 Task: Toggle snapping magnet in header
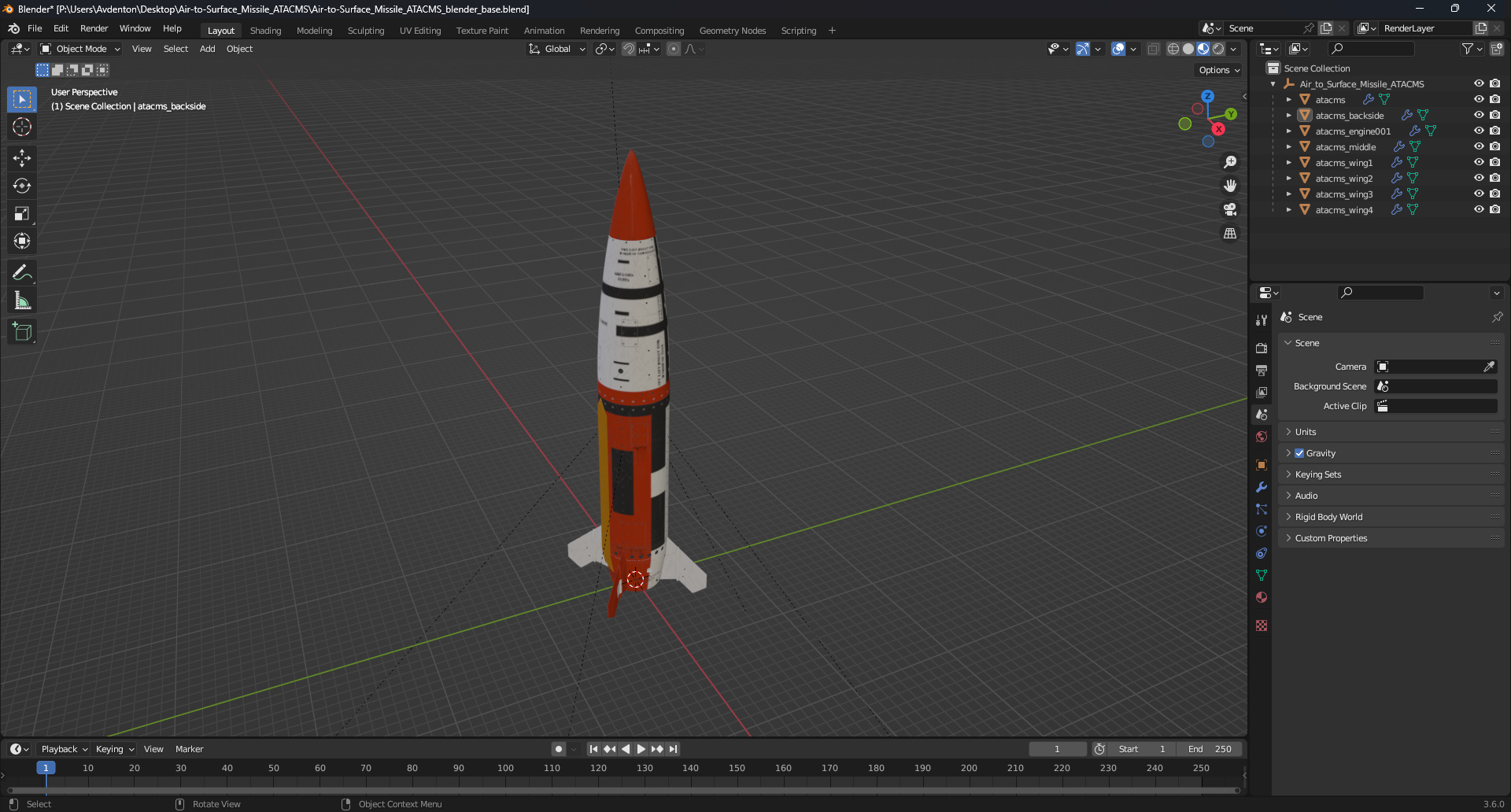pyautogui.click(x=629, y=49)
